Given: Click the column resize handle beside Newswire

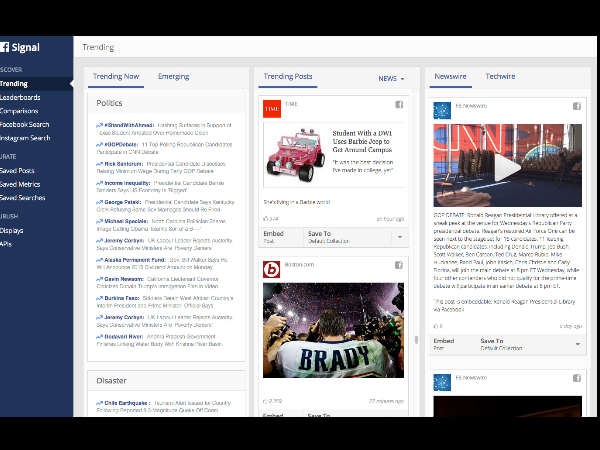Looking at the screenshot, I should coord(417,340).
